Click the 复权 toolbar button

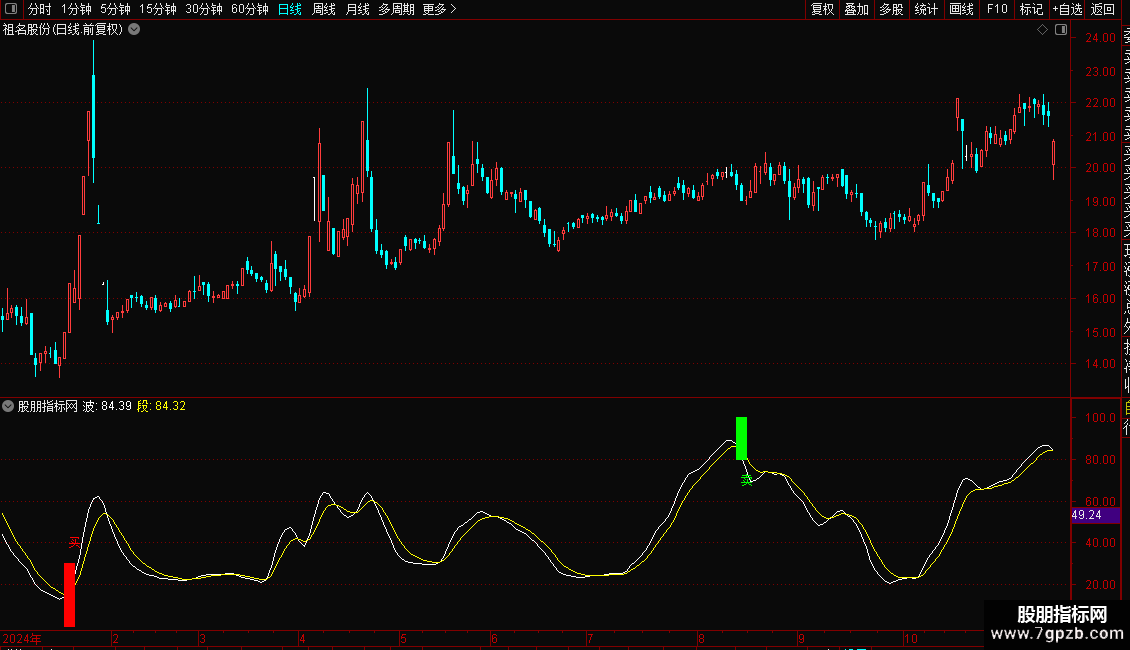click(822, 9)
